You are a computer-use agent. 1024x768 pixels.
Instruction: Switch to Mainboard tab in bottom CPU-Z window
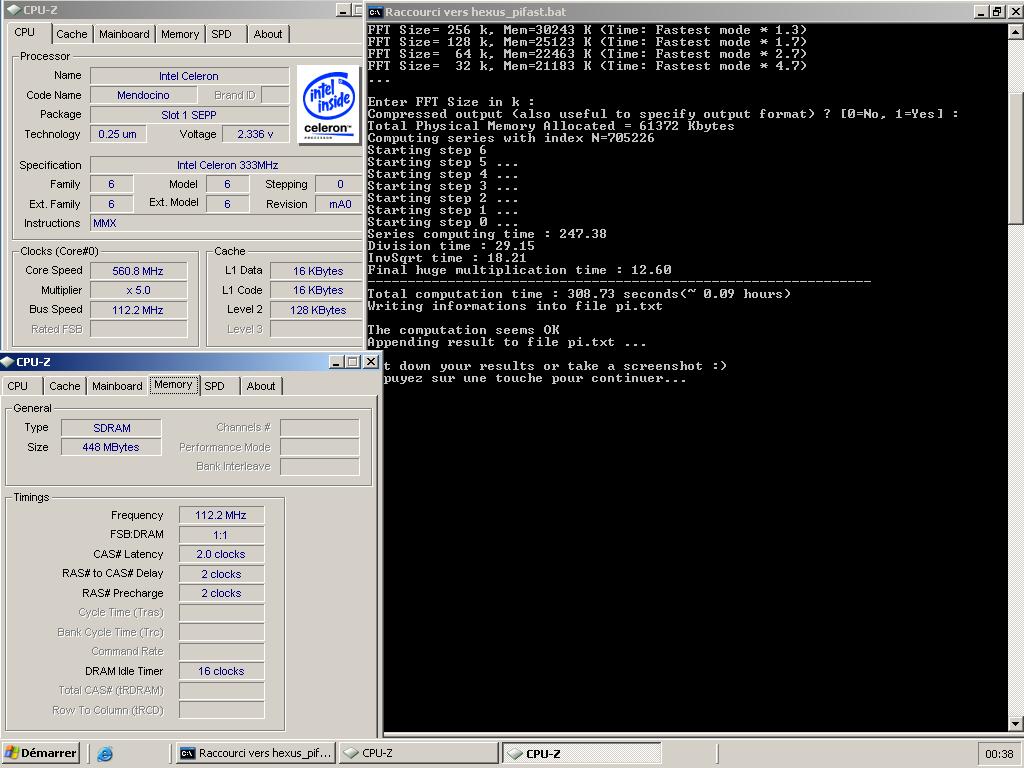(117, 386)
